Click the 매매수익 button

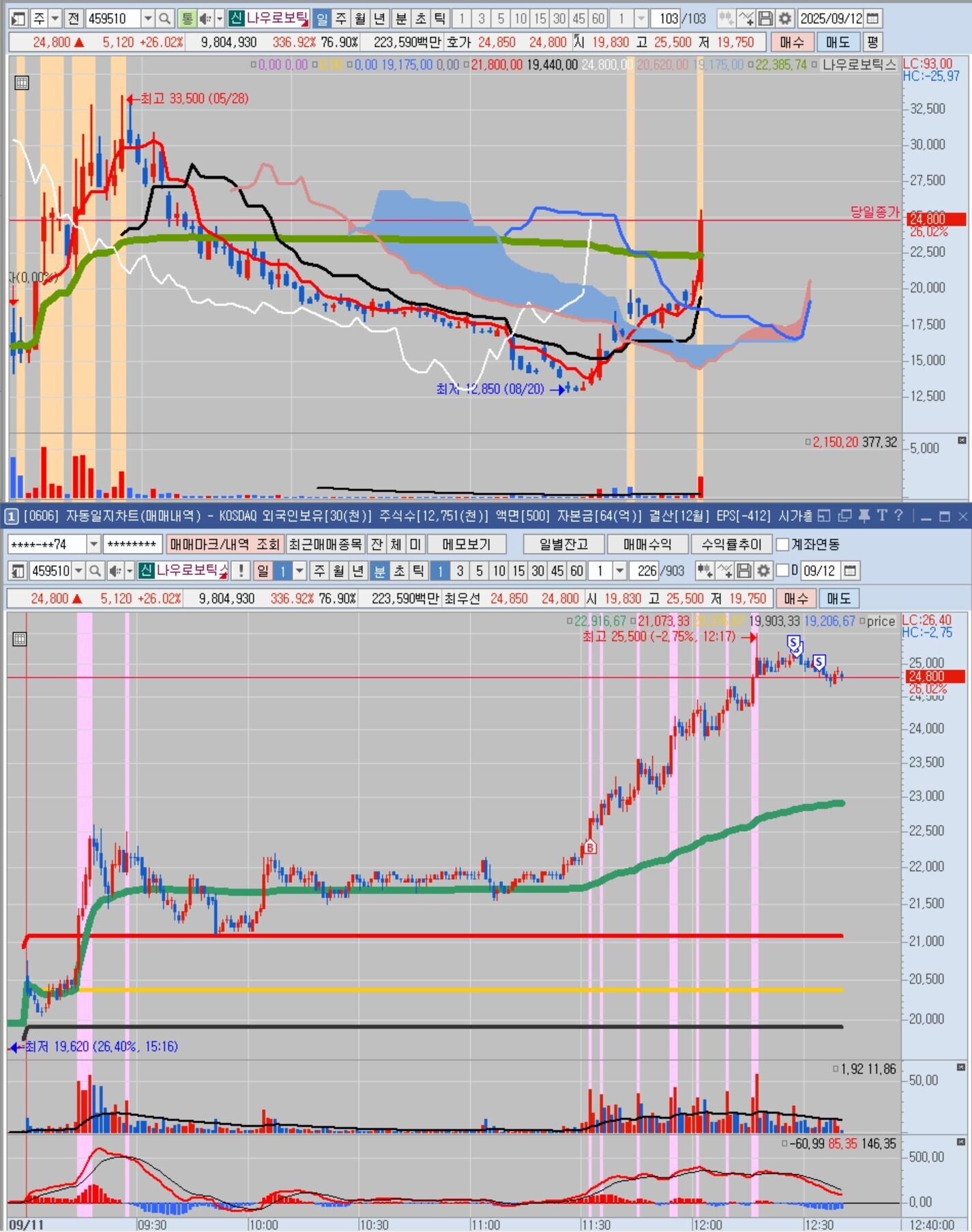tap(647, 545)
